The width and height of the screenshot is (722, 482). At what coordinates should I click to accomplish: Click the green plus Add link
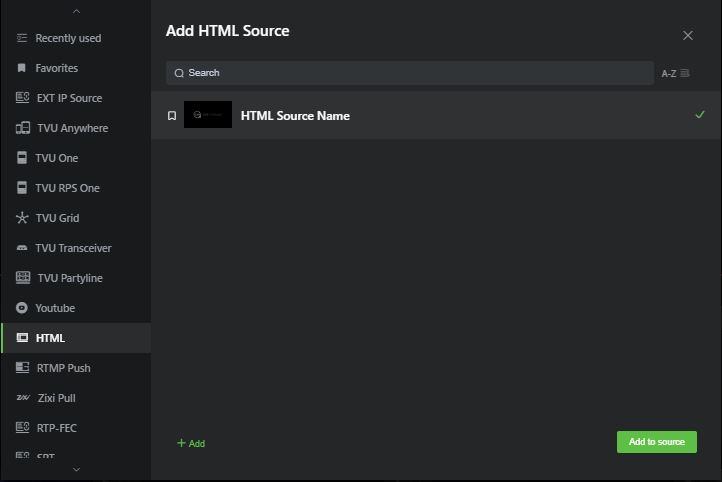[x=191, y=443]
